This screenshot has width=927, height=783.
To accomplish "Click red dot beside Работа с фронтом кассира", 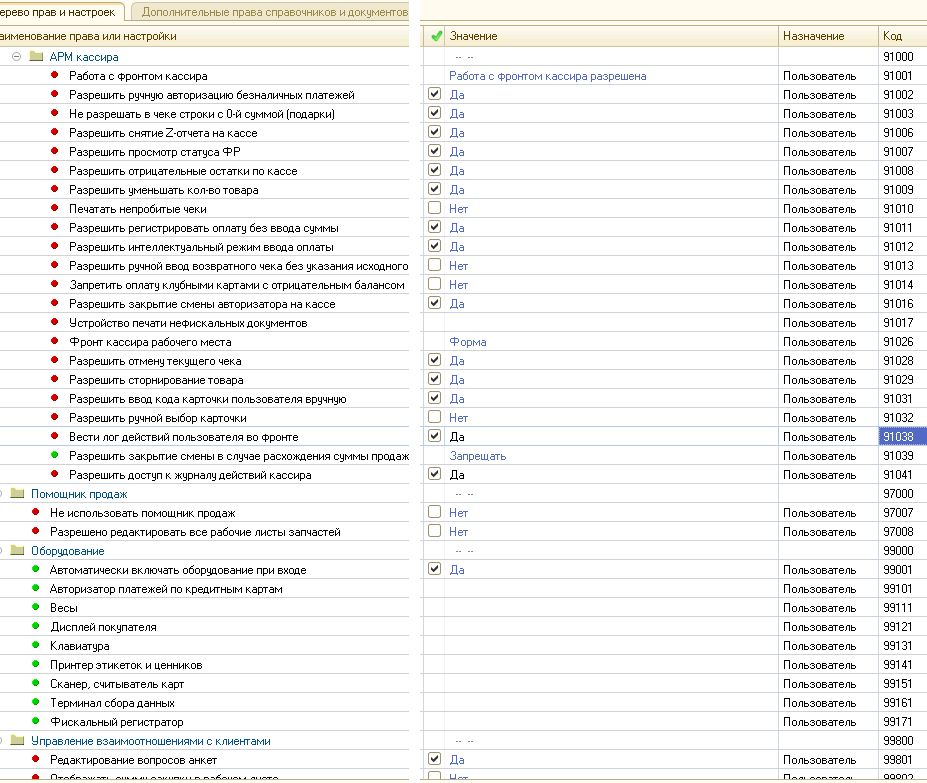I will [x=55, y=75].
